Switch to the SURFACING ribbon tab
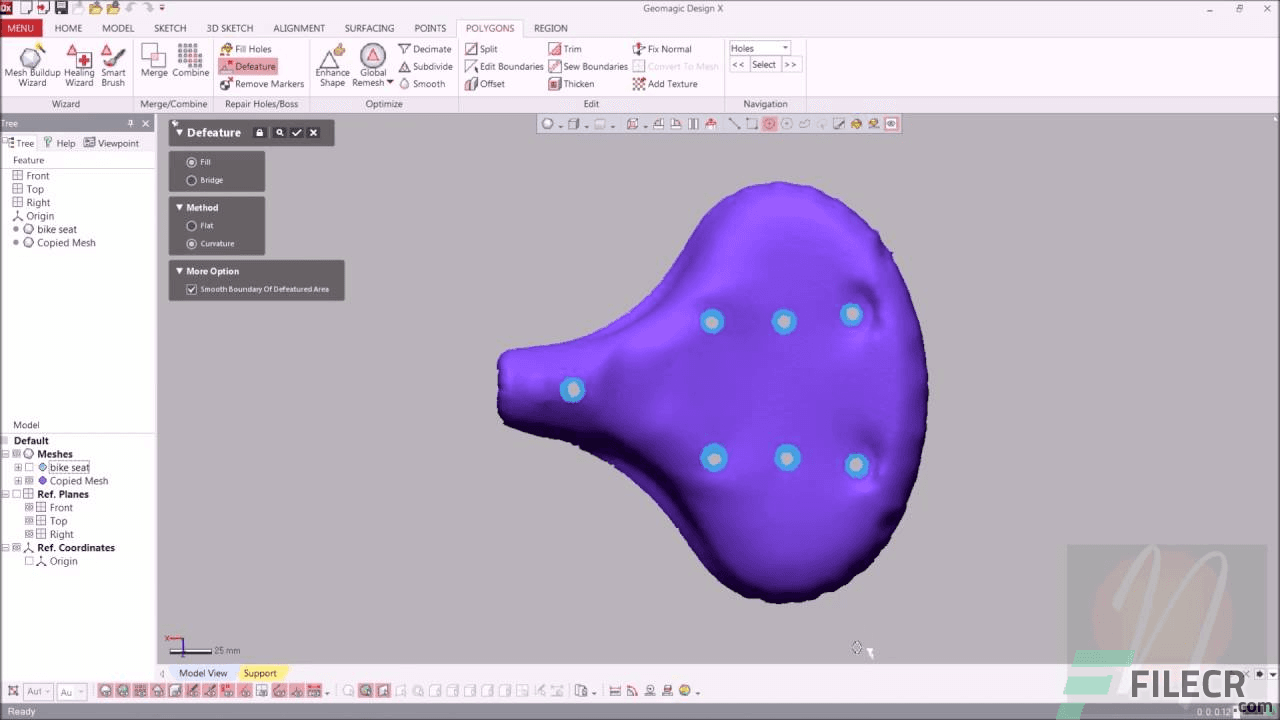Screen dimensions: 1280x720 click(369, 28)
